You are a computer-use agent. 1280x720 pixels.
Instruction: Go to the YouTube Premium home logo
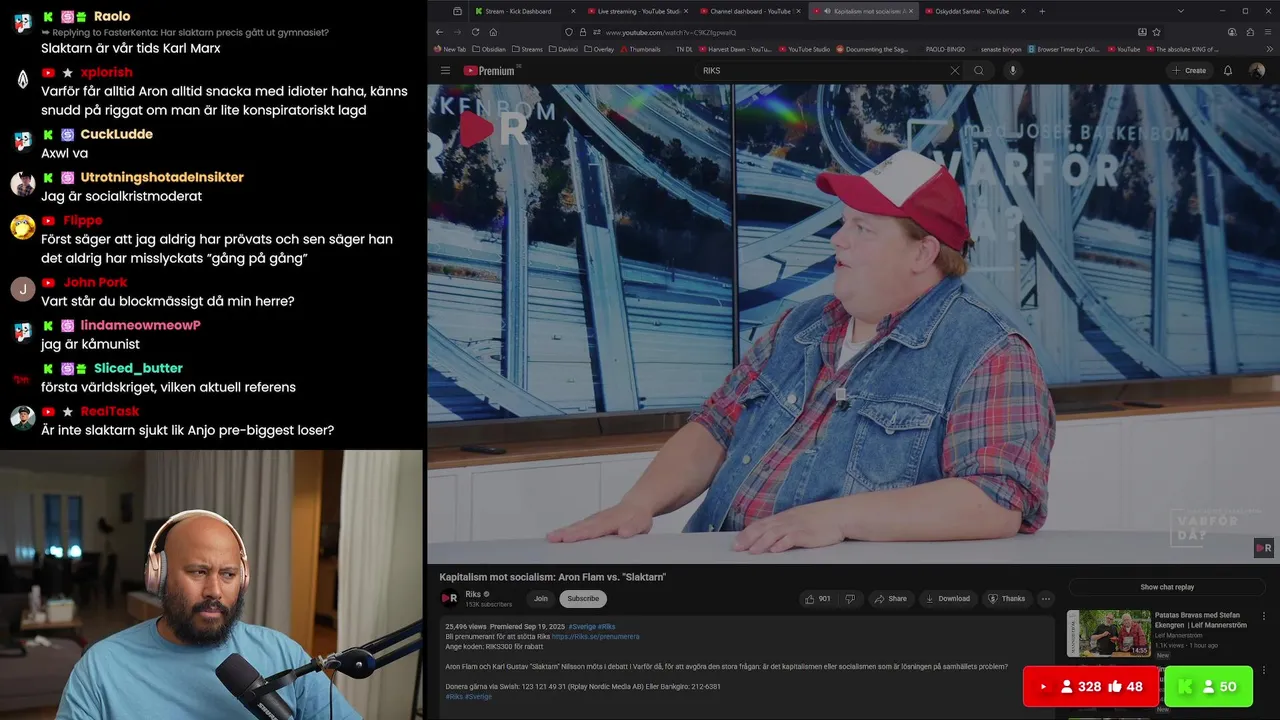point(489,71)
